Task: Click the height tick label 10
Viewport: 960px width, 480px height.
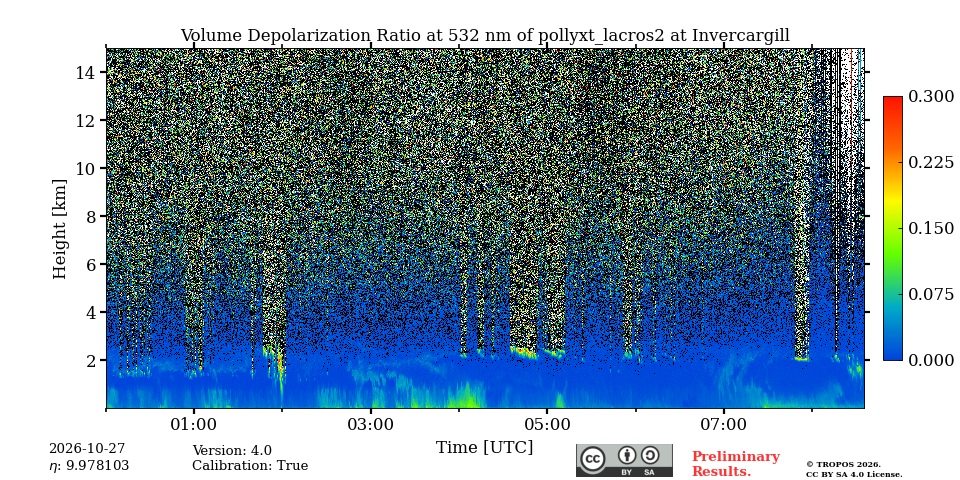Action: (86, 168)
